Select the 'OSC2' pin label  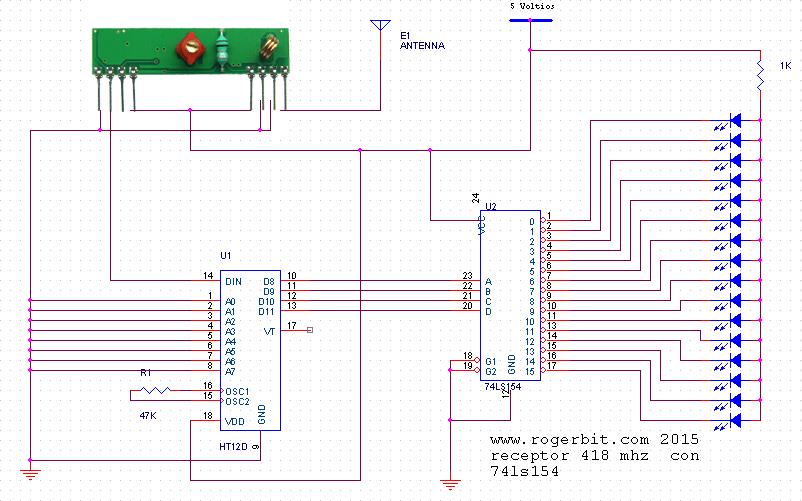pyautogui.click(x=237, y=402)
